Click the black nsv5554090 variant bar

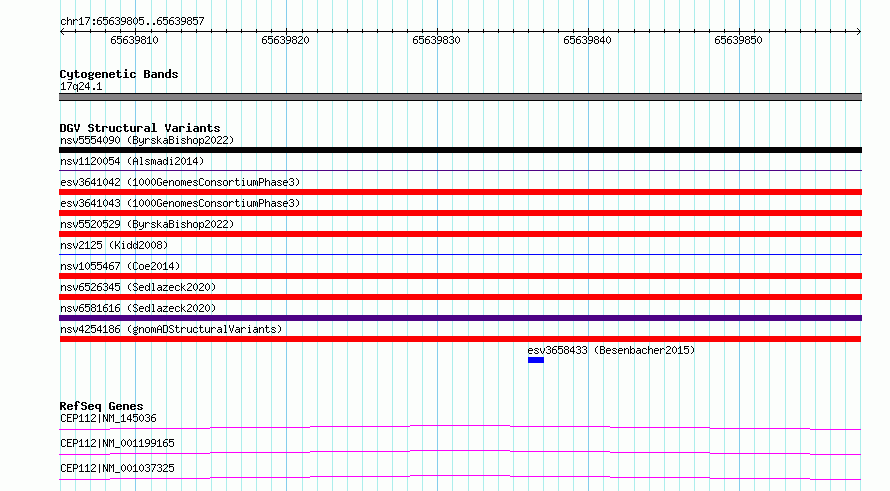460,150
